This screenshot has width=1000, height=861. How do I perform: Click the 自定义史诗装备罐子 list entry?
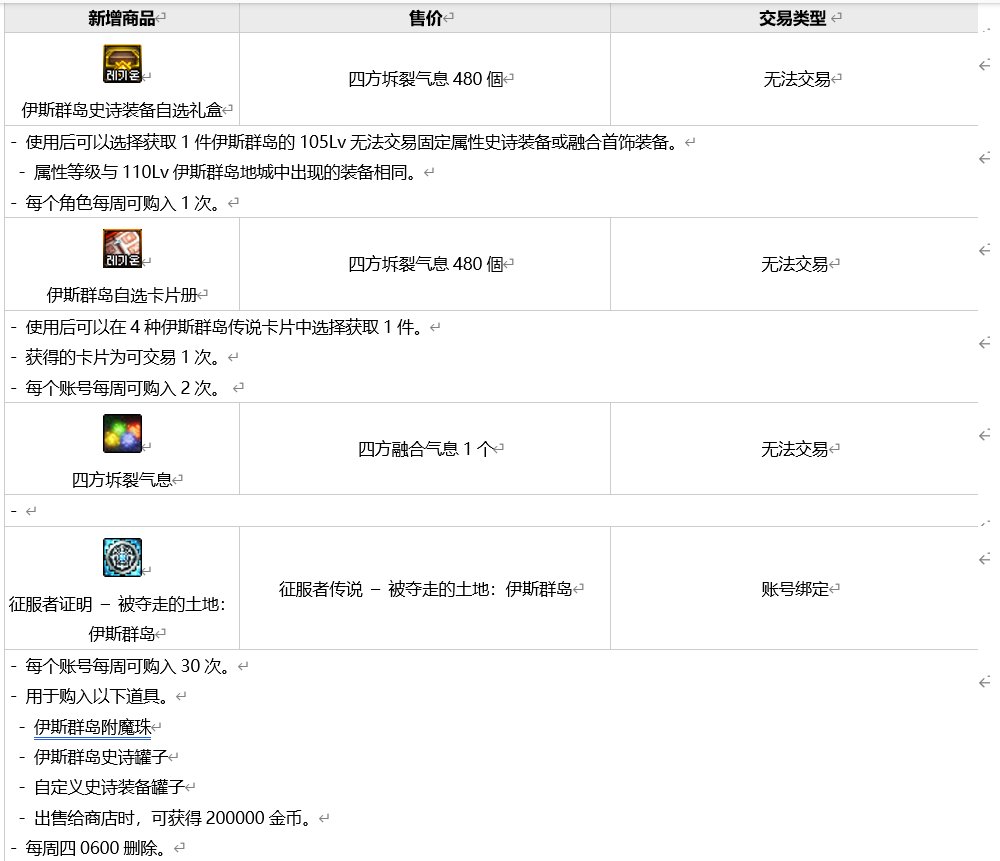point(105,787)
